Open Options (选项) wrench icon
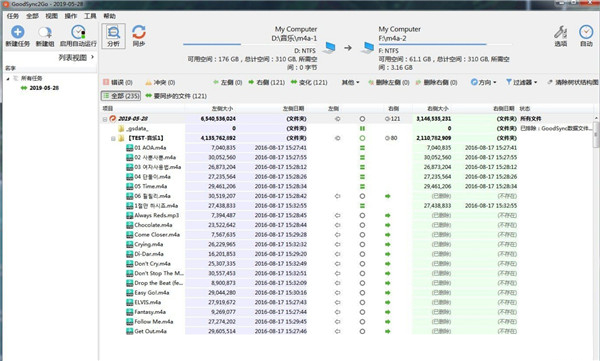 (x=561, y=32)
